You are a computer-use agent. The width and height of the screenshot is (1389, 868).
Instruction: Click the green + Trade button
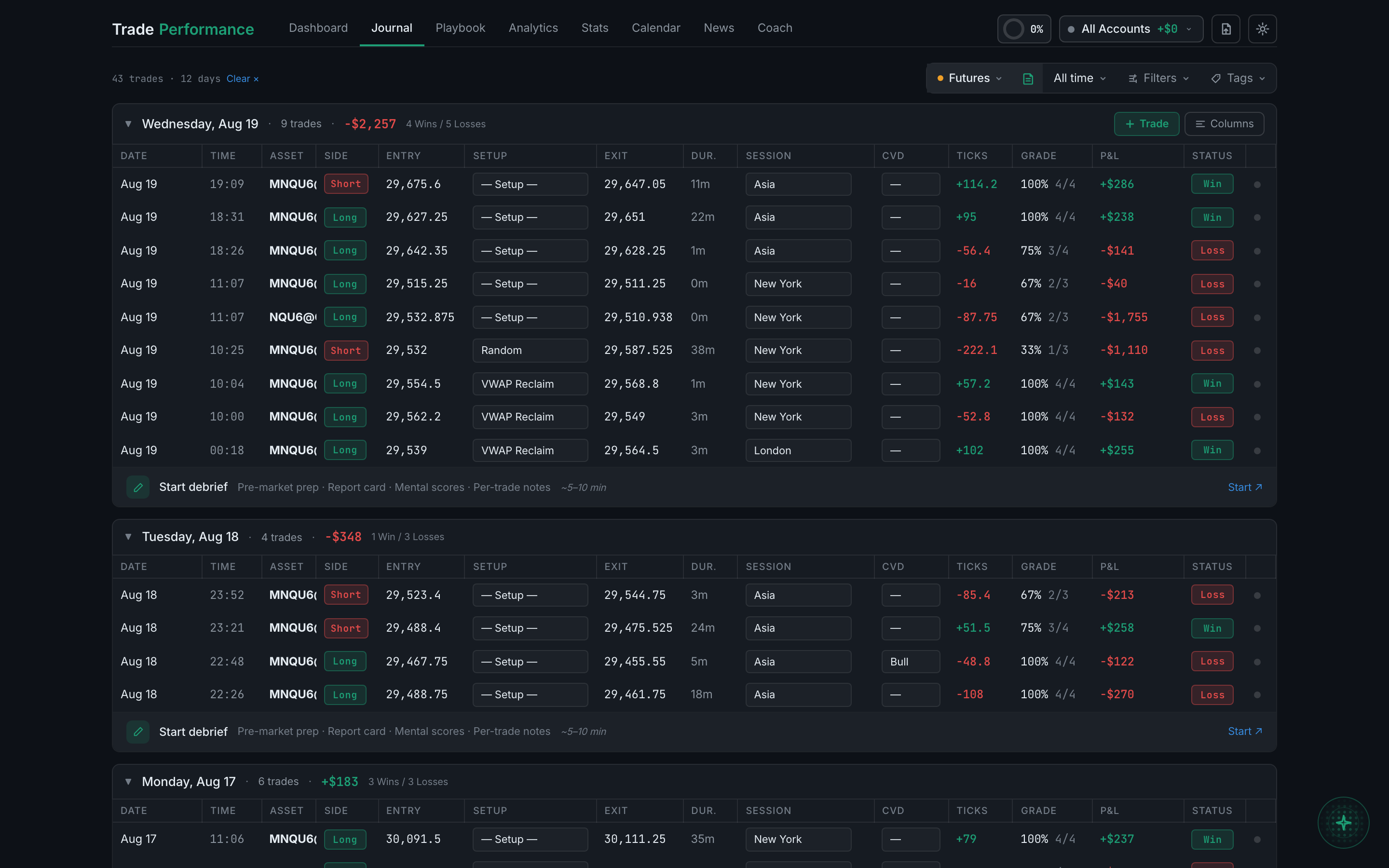(1146, 124)
